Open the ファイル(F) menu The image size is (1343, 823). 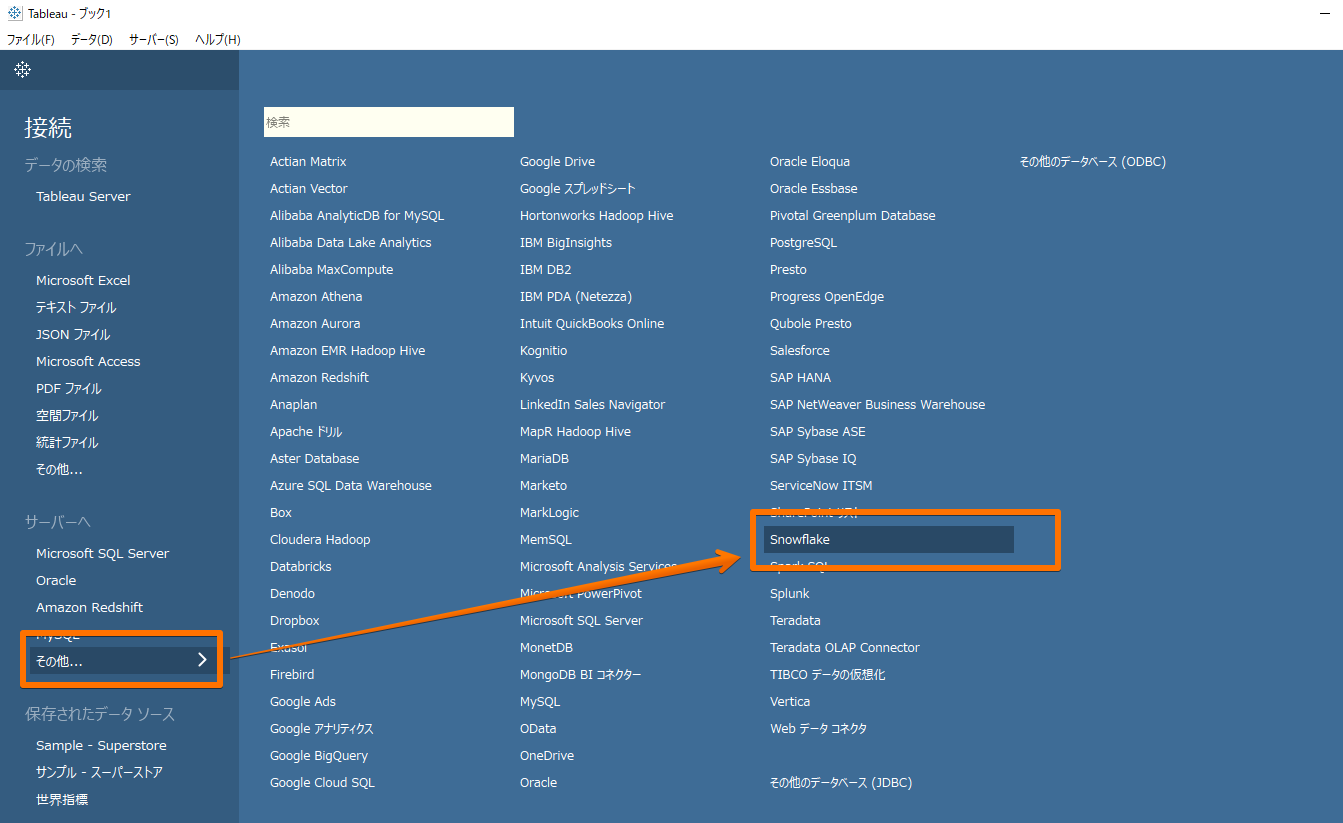(x=31, y=40)
